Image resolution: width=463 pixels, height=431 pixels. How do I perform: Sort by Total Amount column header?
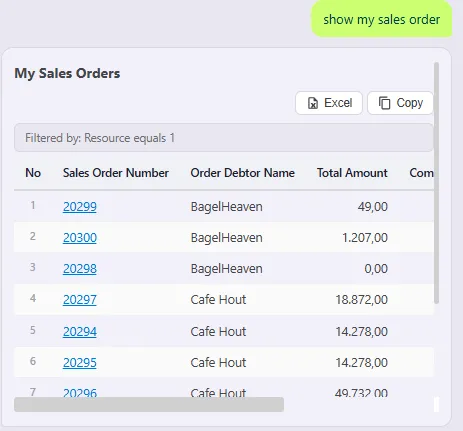352,173
